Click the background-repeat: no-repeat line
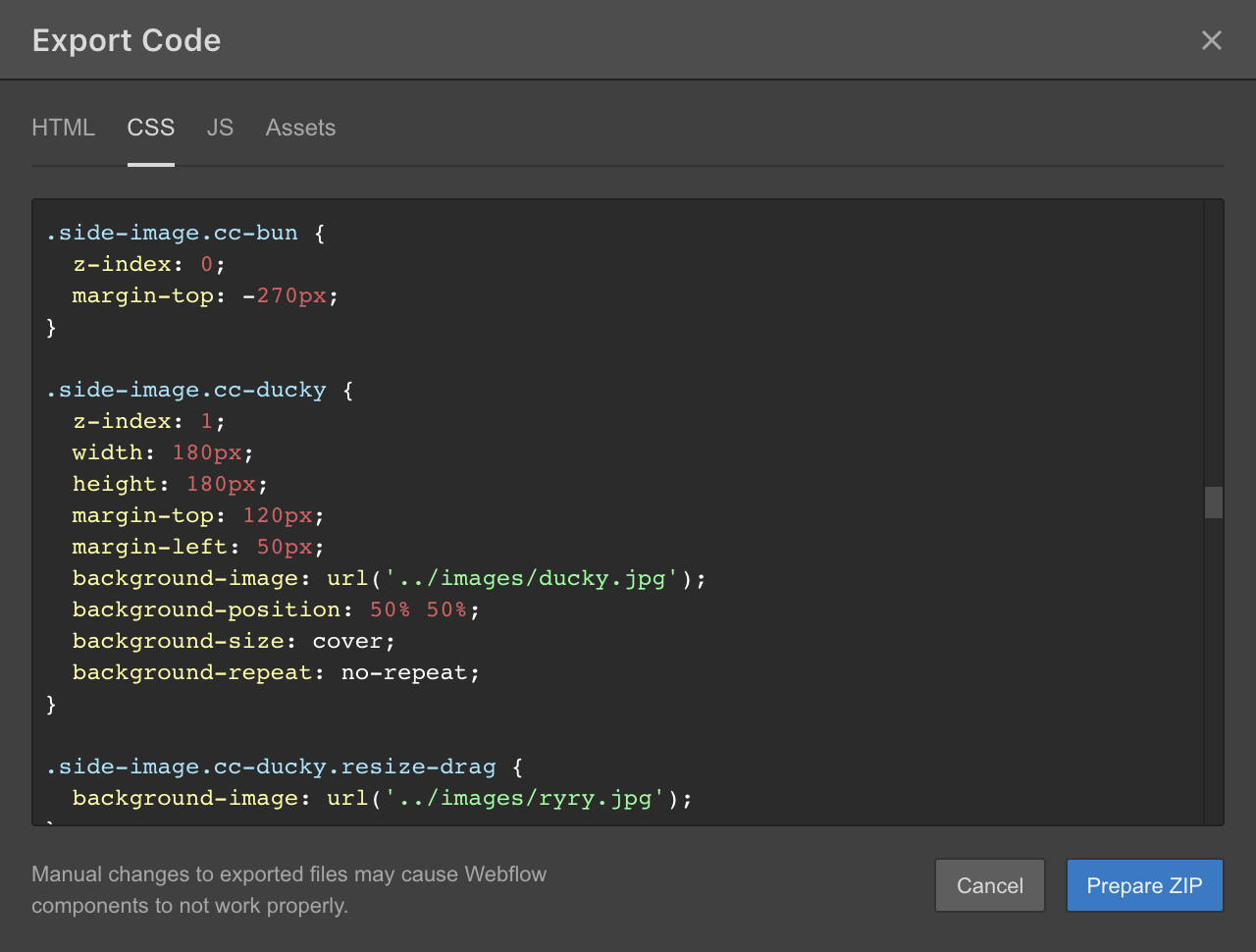Image resolution: width=1256 pixels, height=952 pixels. (275, 672)
